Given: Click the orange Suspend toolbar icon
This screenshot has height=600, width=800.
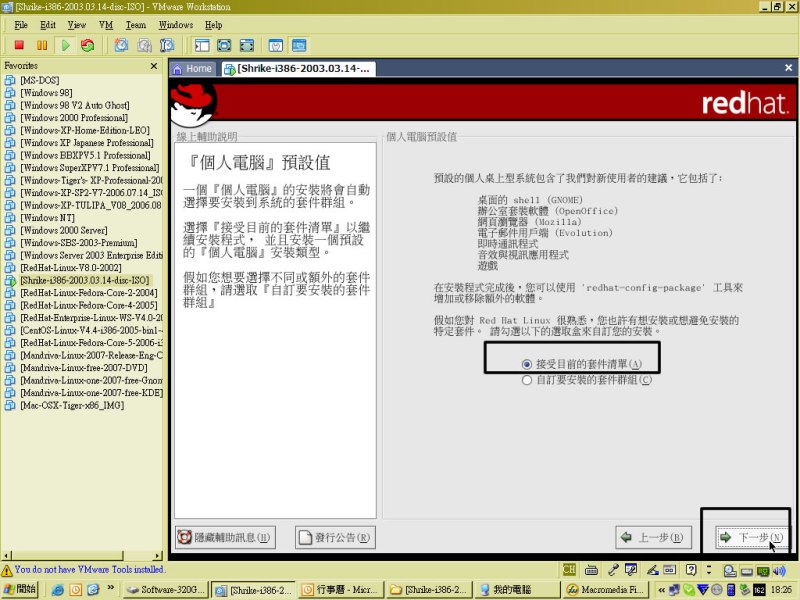Looking at the screenshot, I should pyautogui.click(x=42, y=45).
